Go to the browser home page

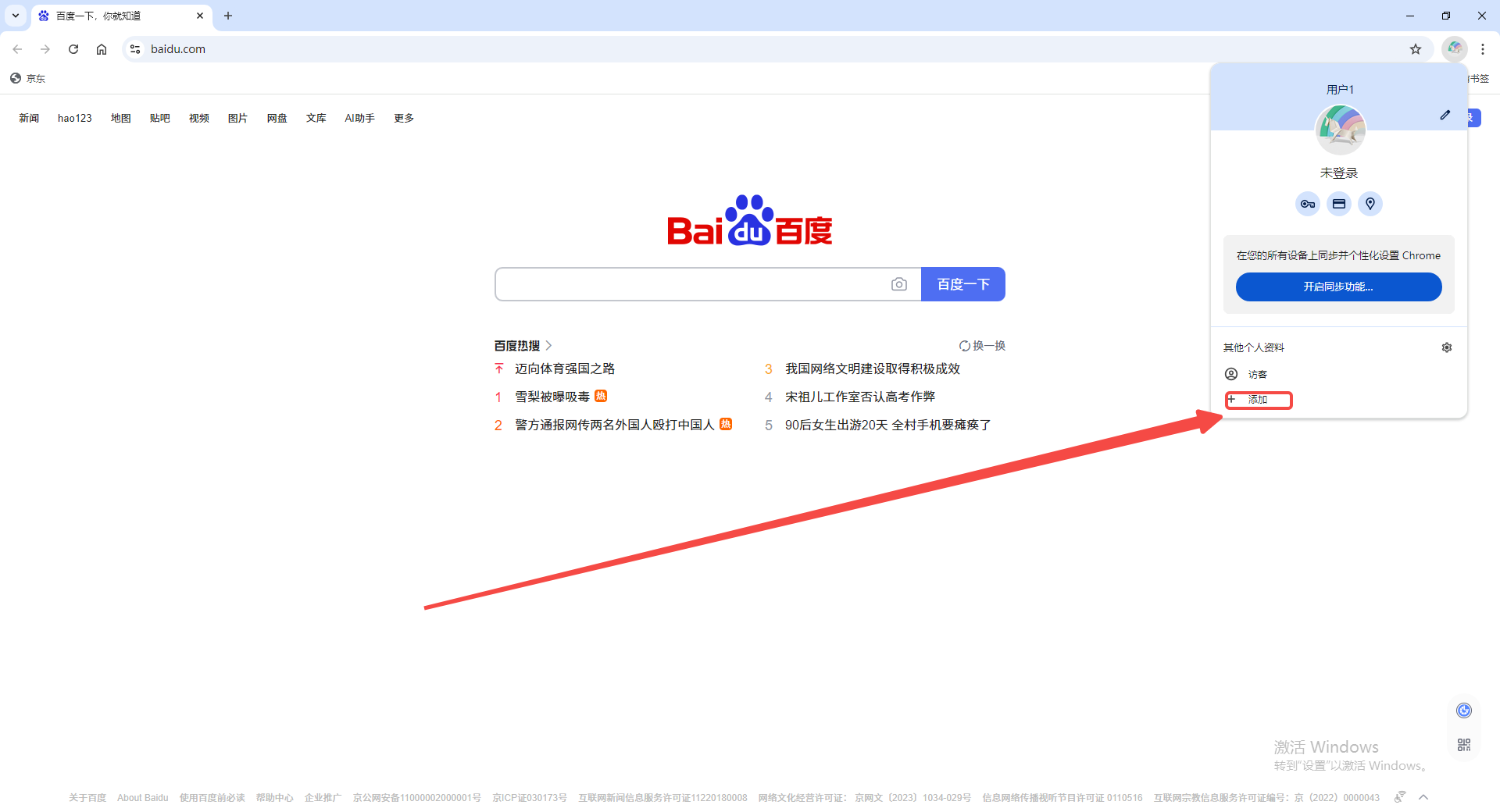(102, 49)
